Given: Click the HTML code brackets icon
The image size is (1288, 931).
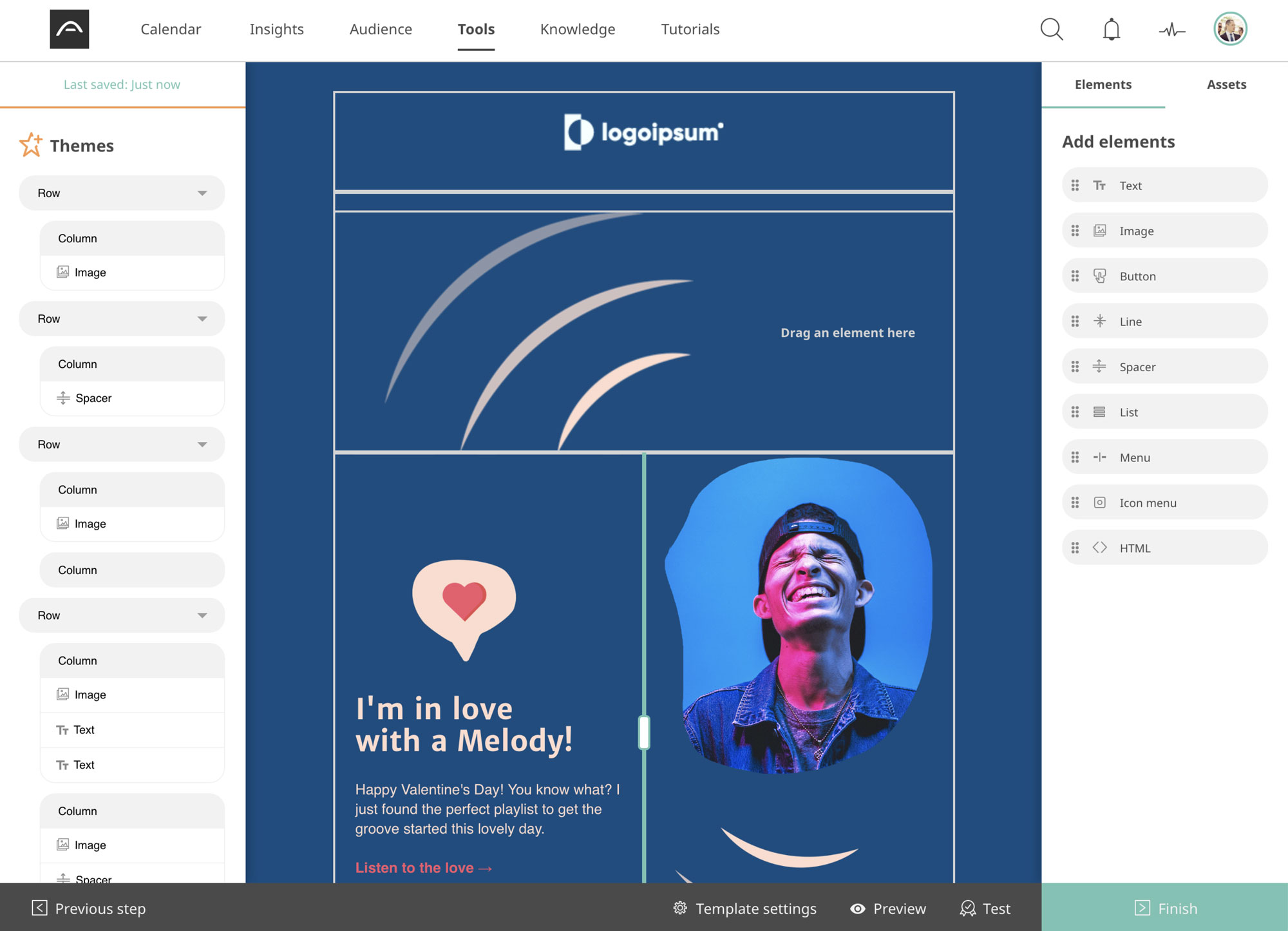Looking at the screenshot, I should pyautogui.click(x=1100, y=547).
